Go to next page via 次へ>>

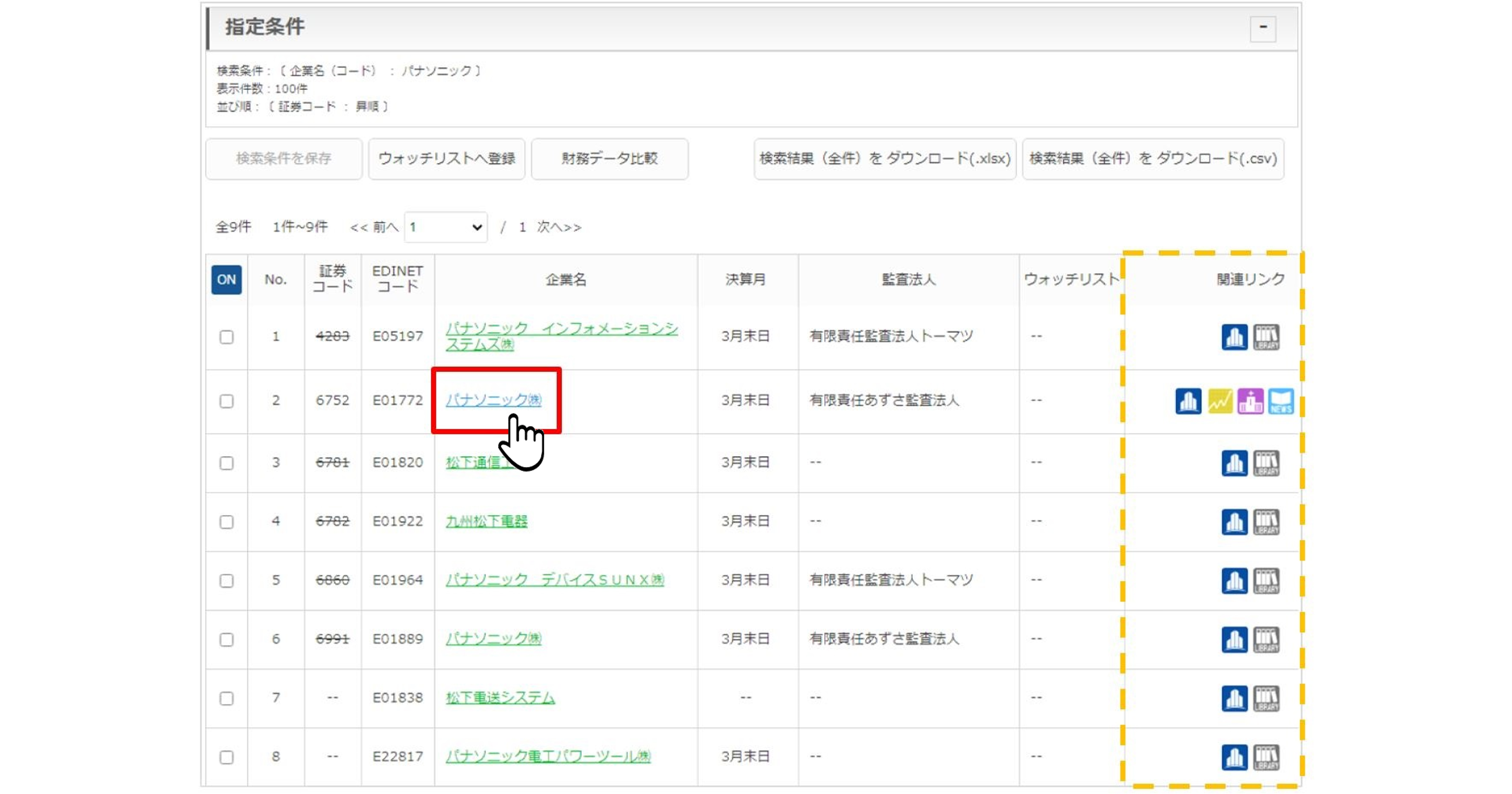click(559, 227)
